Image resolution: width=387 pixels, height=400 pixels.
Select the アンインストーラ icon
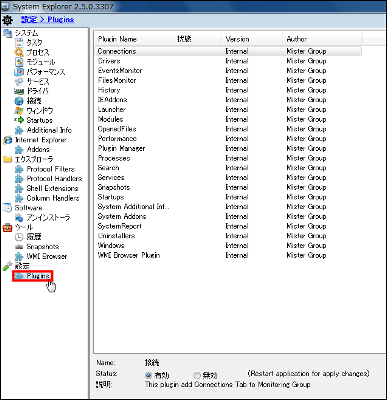(19, 218)
